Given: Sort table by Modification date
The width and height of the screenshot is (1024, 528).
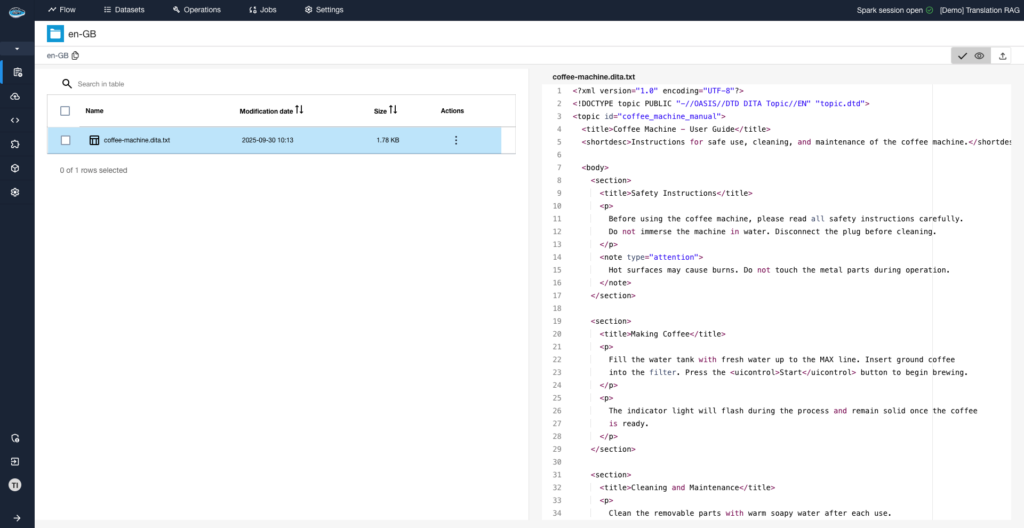Looking at the screenshot, I should [x=299, y=110].
